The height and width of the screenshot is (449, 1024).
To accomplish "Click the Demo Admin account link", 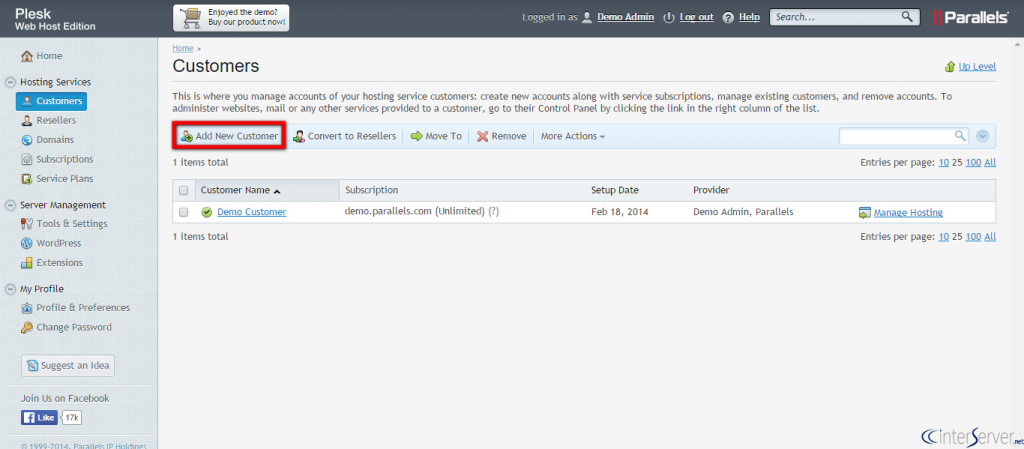I will [626, 18].
